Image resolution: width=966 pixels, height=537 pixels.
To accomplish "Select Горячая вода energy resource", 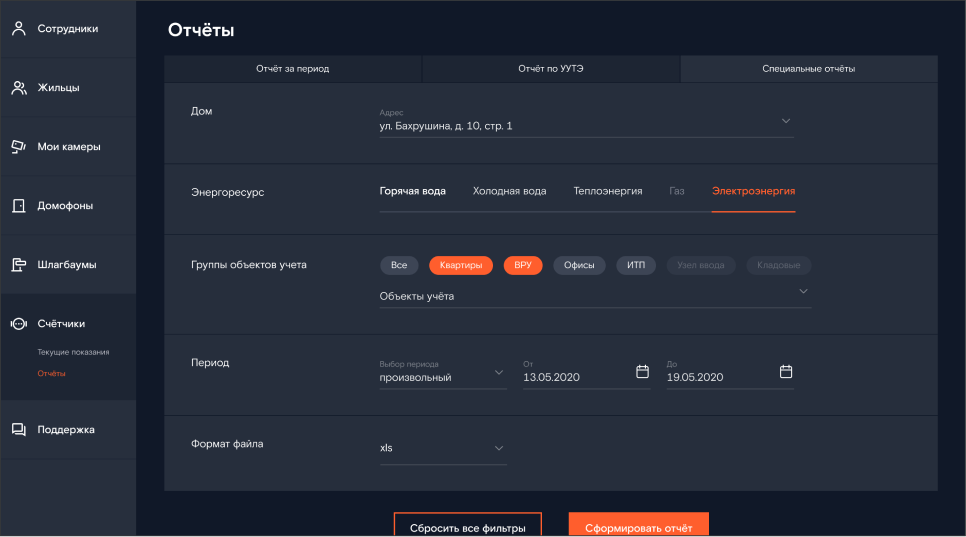I will click(413, 191).
